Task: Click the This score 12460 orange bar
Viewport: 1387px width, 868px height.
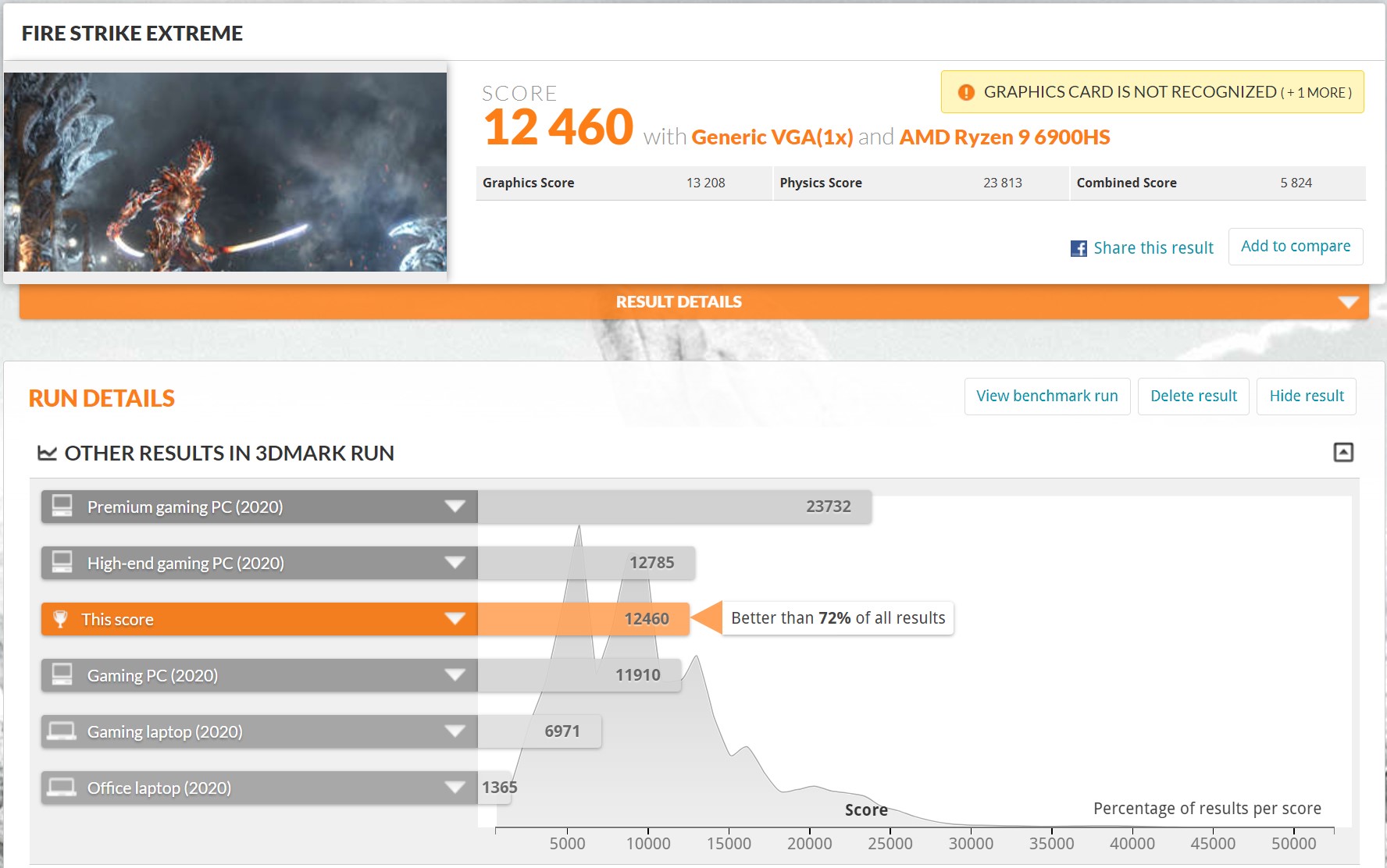Action: (x=583, y=619)
